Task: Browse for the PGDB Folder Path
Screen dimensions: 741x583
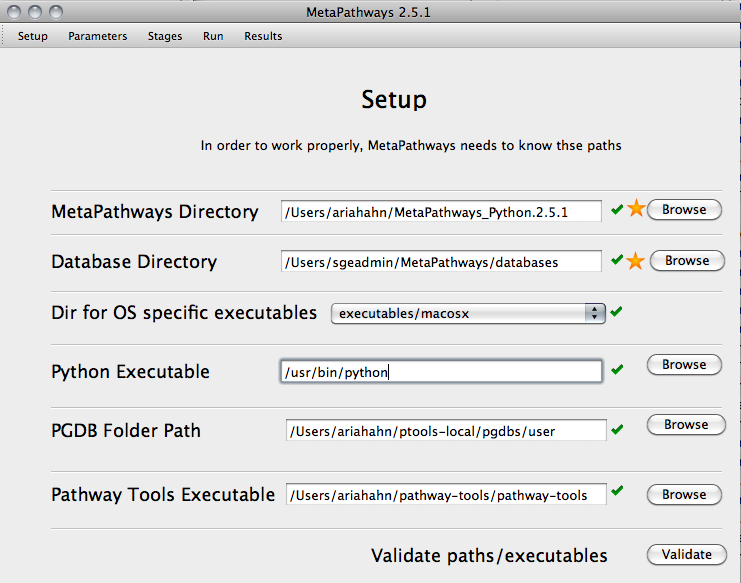Action: pos(686,424)
